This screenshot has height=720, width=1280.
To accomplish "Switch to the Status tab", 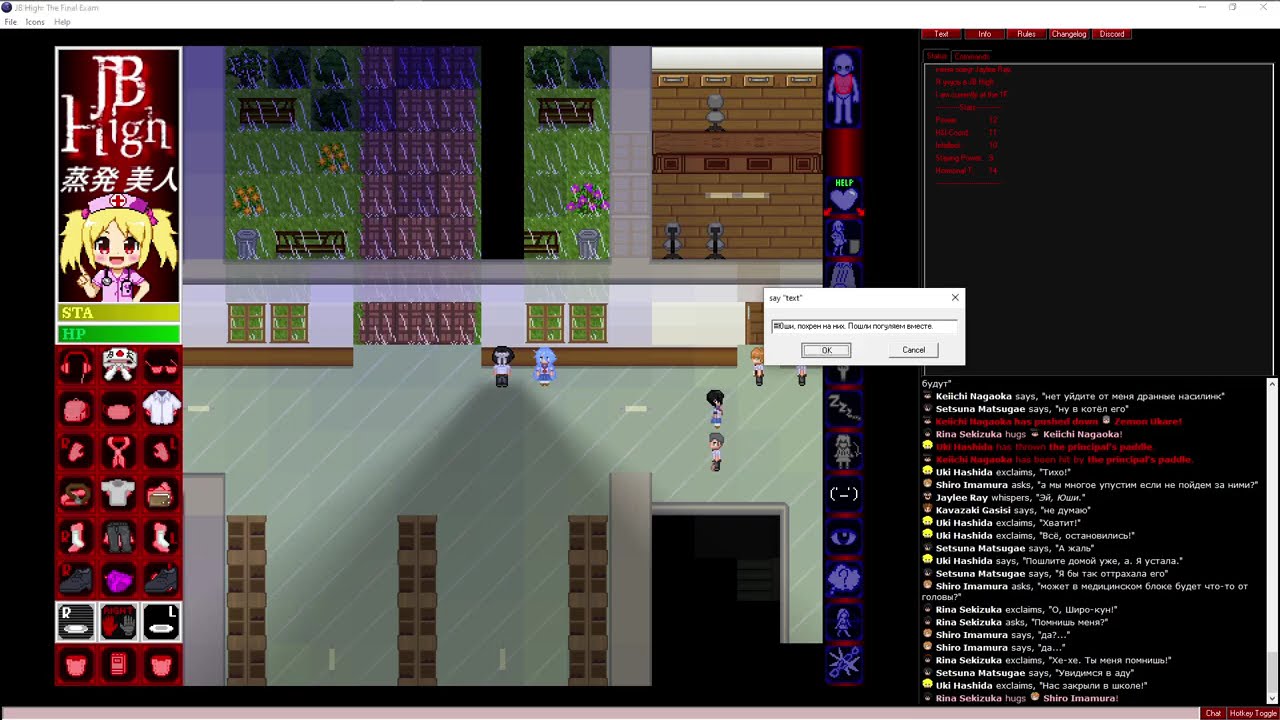I will [x=937, y=57].
